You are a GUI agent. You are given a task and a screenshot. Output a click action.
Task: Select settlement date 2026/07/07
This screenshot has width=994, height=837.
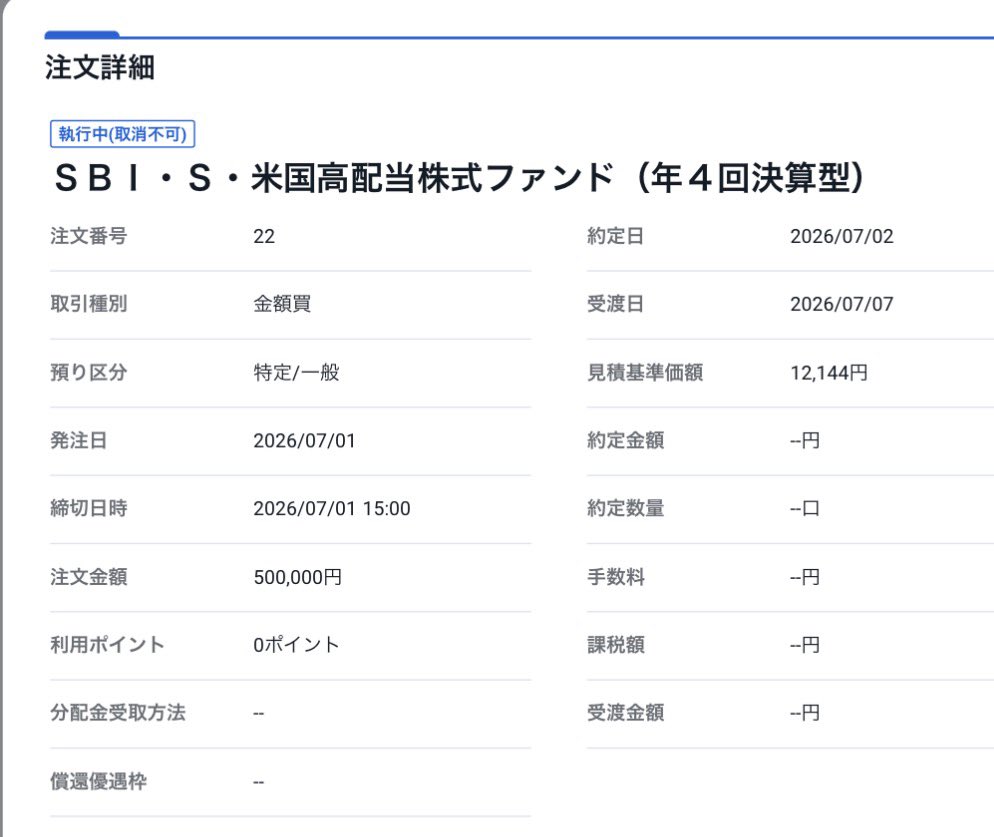click(x=841, y=304)
